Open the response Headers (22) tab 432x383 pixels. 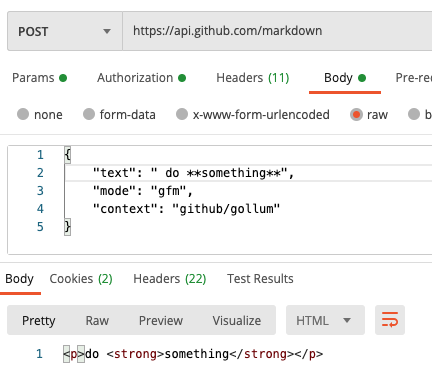(170, 279)
